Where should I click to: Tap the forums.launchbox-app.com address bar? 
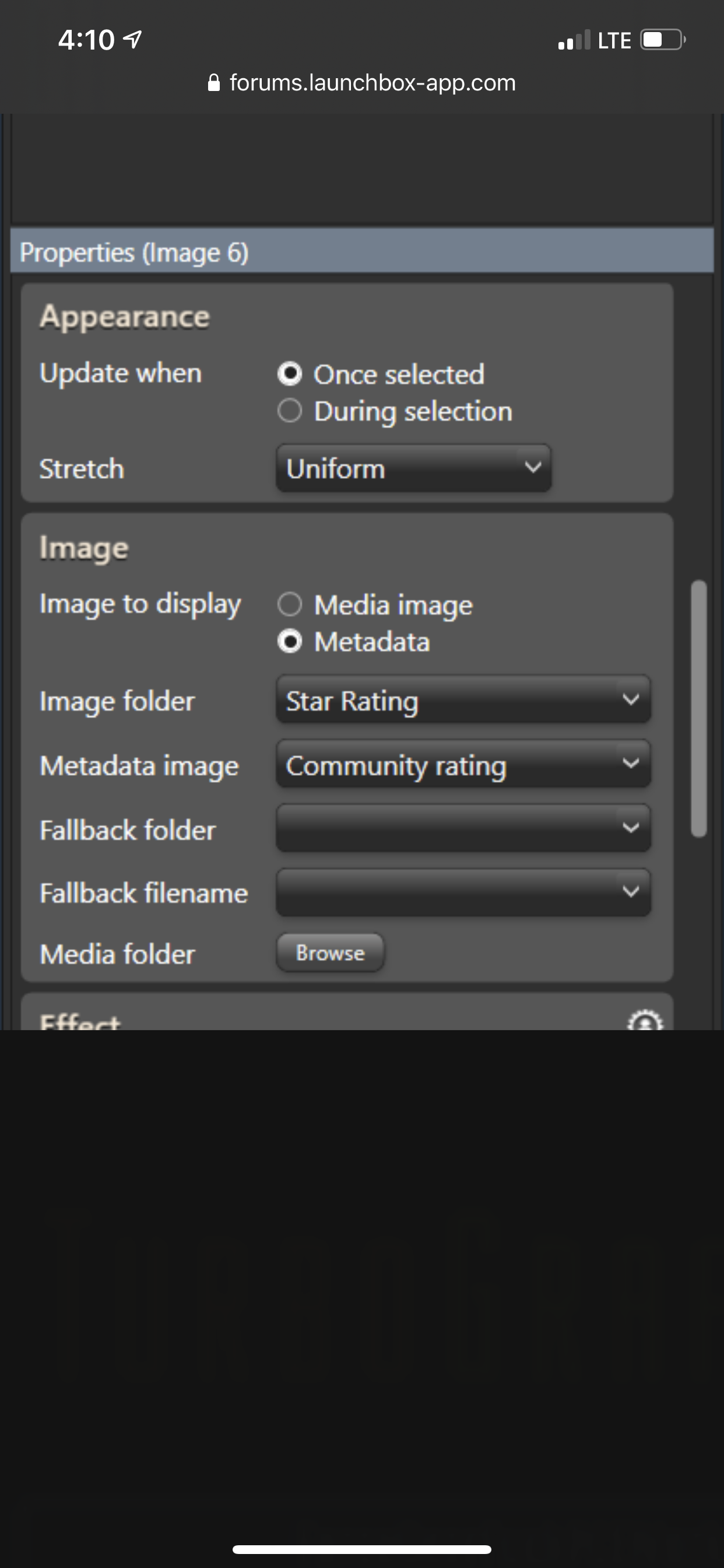tap(362, 83)
